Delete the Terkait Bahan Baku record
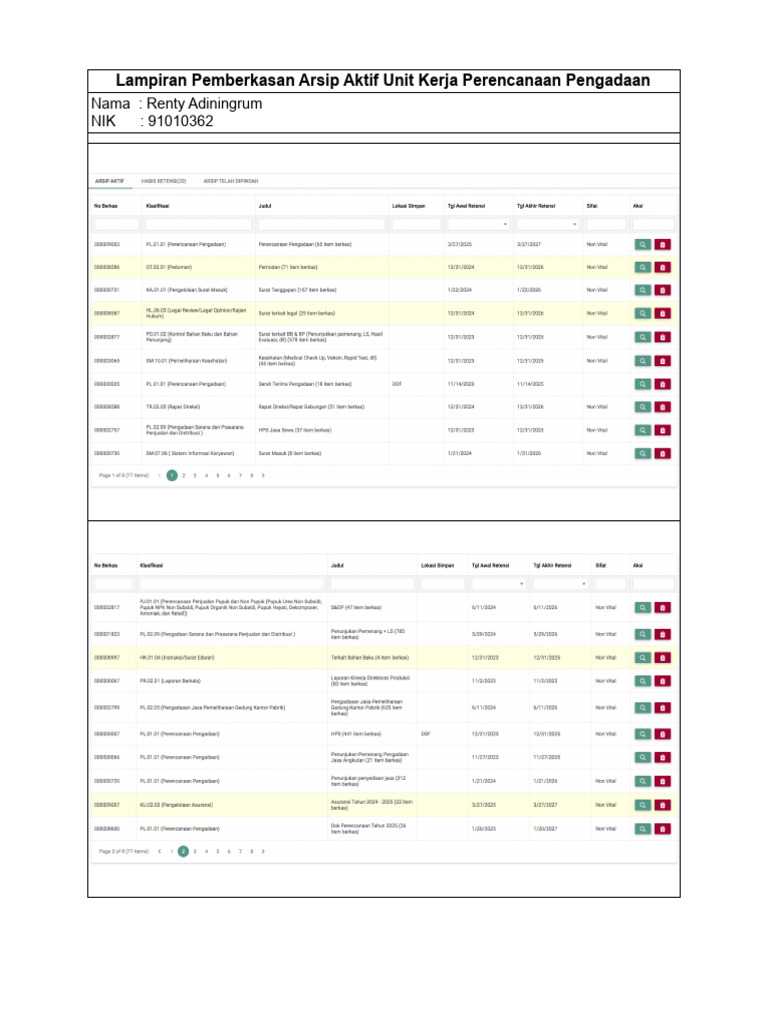768x1024 pixels. (x=662, y=657)
